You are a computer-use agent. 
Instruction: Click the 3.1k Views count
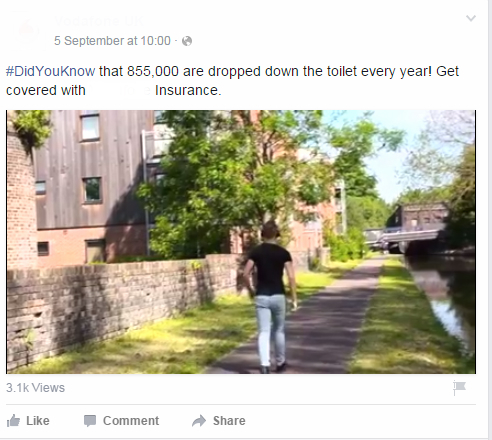click(x=35, y=388)
